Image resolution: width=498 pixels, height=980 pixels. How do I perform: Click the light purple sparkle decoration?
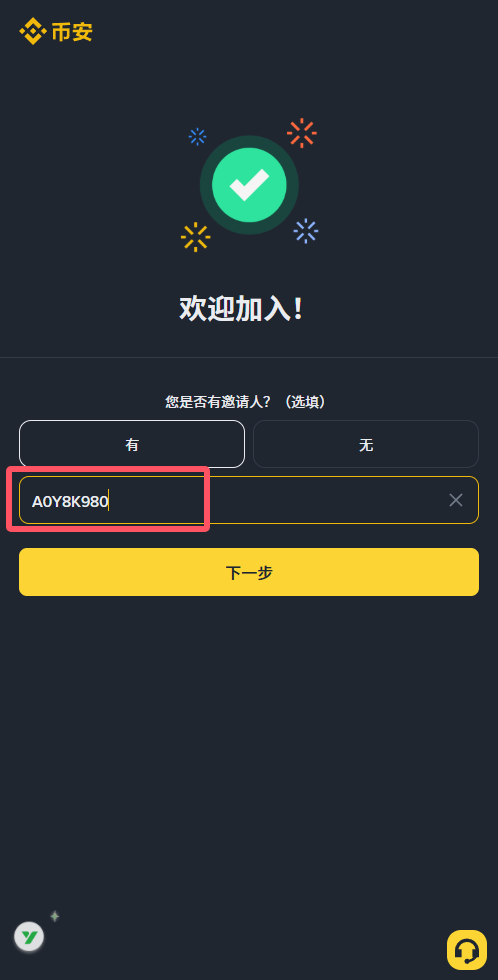[x=306, y=231]
